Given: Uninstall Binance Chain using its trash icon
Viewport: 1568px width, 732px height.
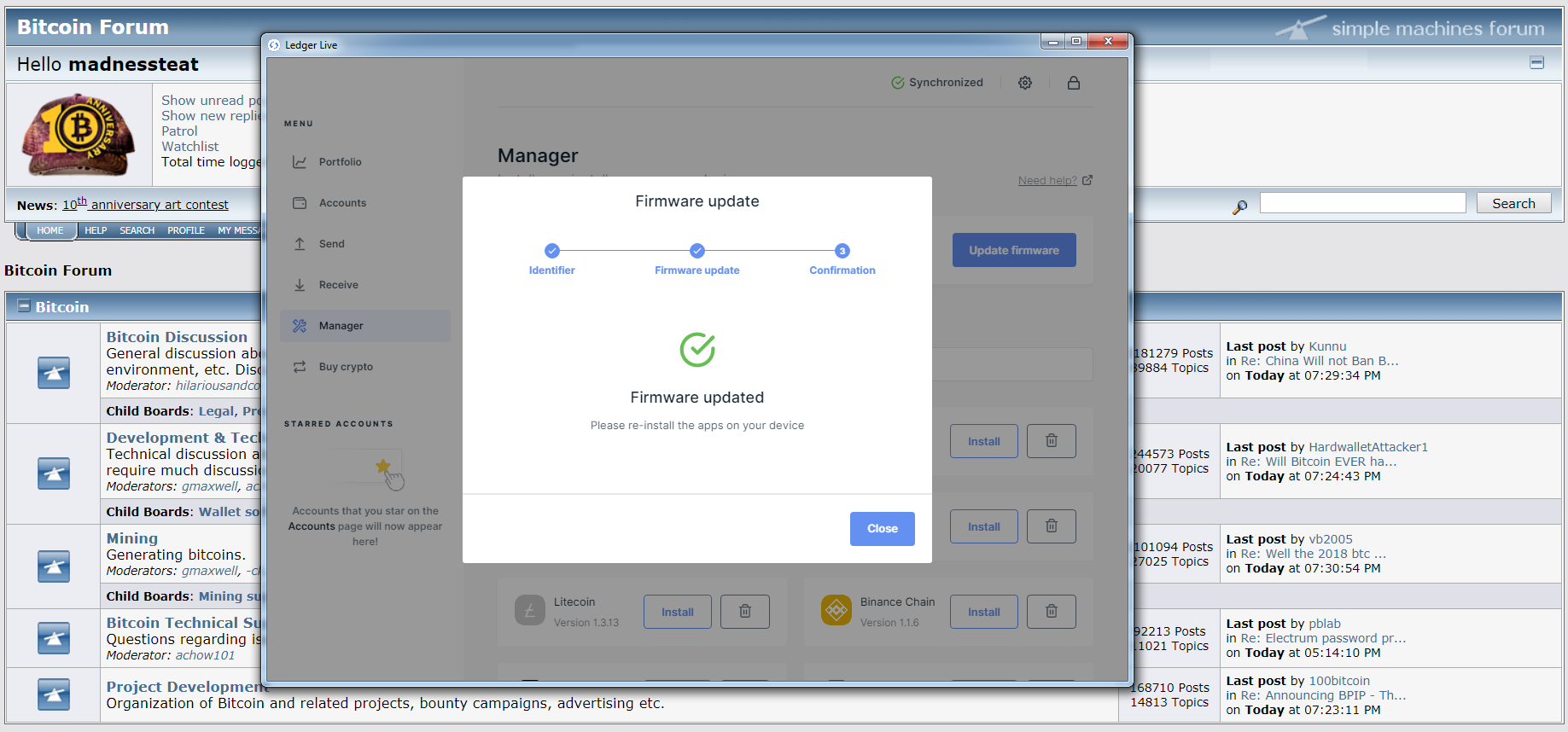Looking at the screenshot, I should [x=1052, y=612].
